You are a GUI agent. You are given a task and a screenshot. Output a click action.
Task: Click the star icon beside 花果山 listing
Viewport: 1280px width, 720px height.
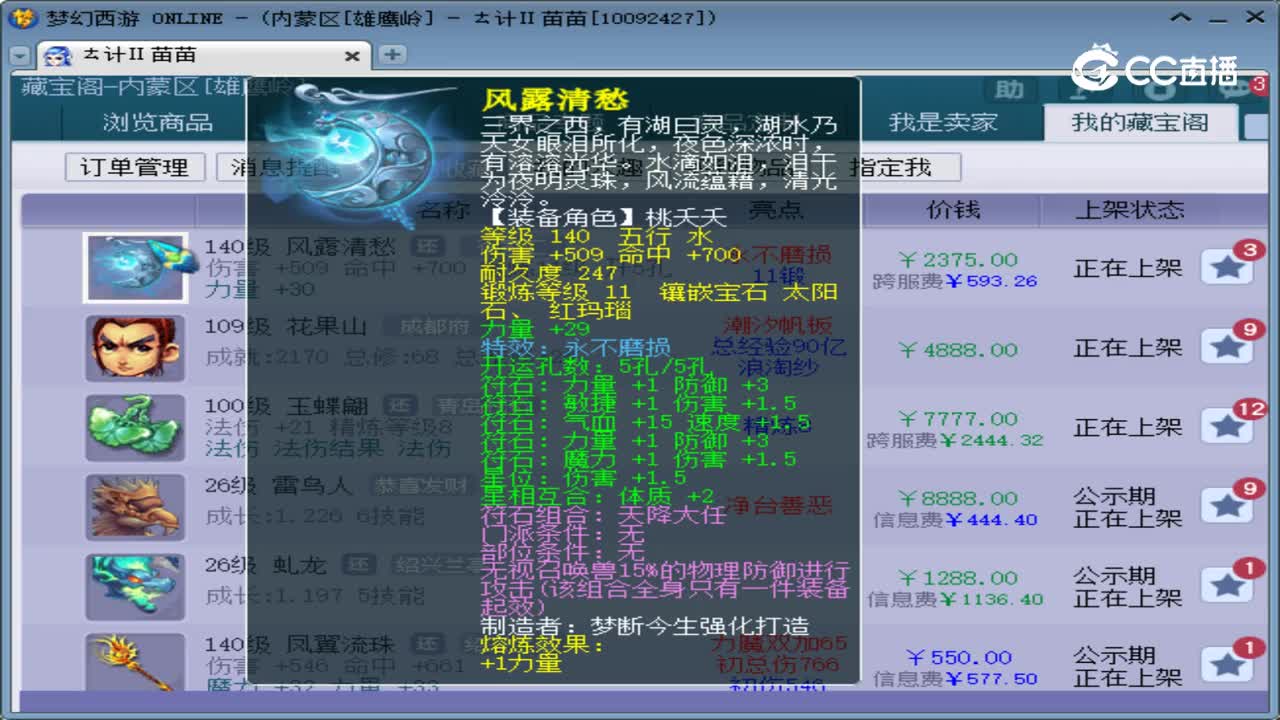(1228, 345)
